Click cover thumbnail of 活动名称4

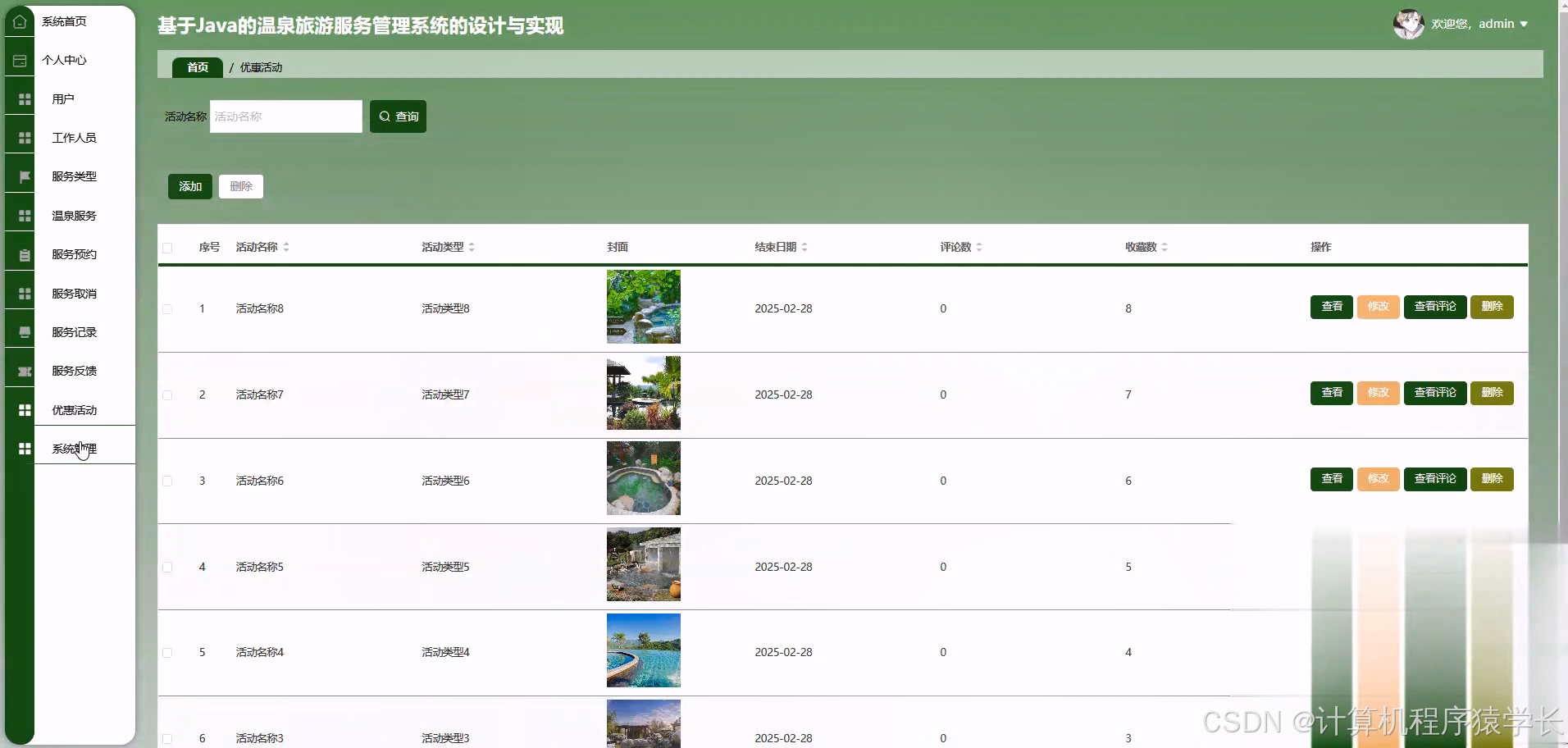pyautogui.click(x=644, y=650)
